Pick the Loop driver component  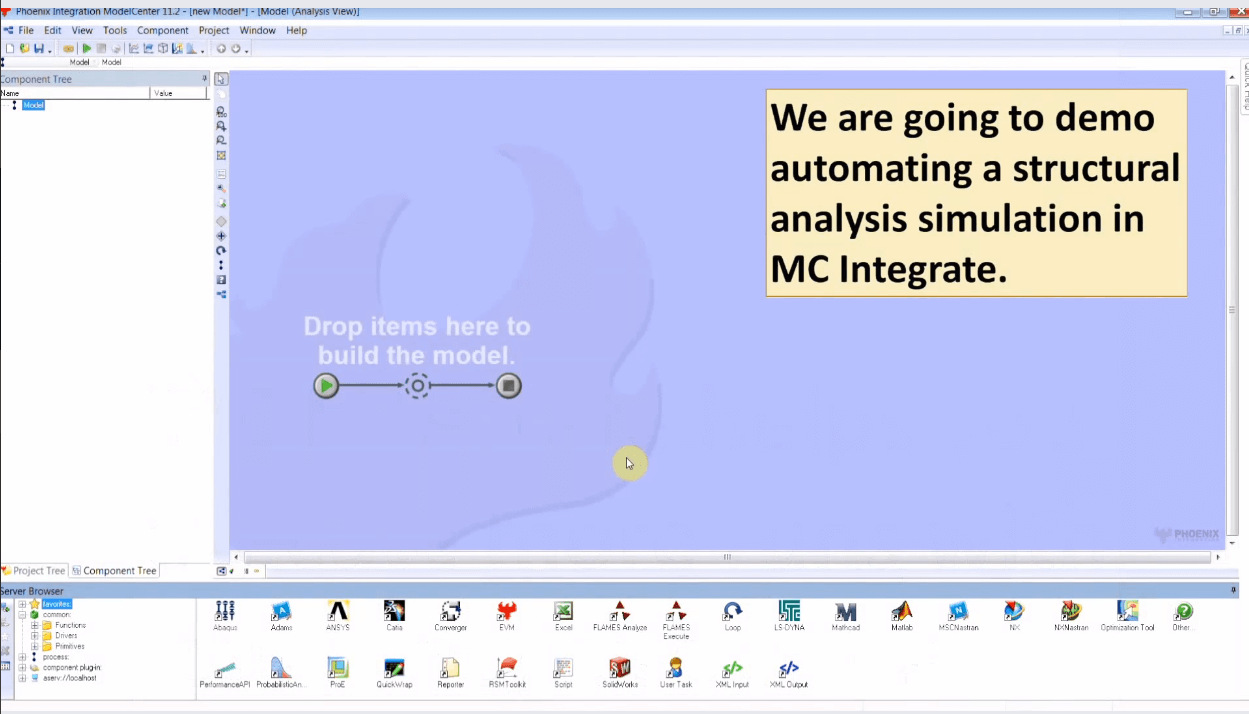tap(733, 610)
